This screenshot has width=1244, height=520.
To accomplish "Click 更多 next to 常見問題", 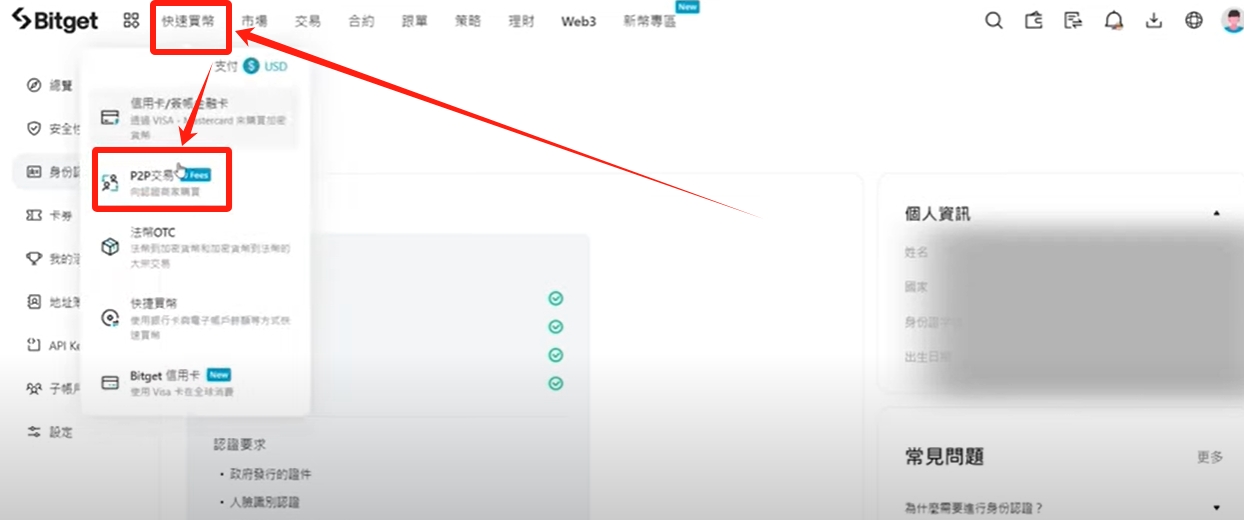I will pos(1210,457).
